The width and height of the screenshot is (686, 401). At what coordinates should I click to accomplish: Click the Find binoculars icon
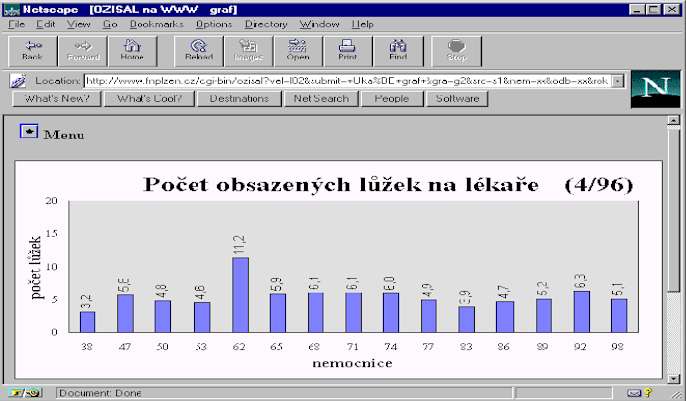coord(397,51)
